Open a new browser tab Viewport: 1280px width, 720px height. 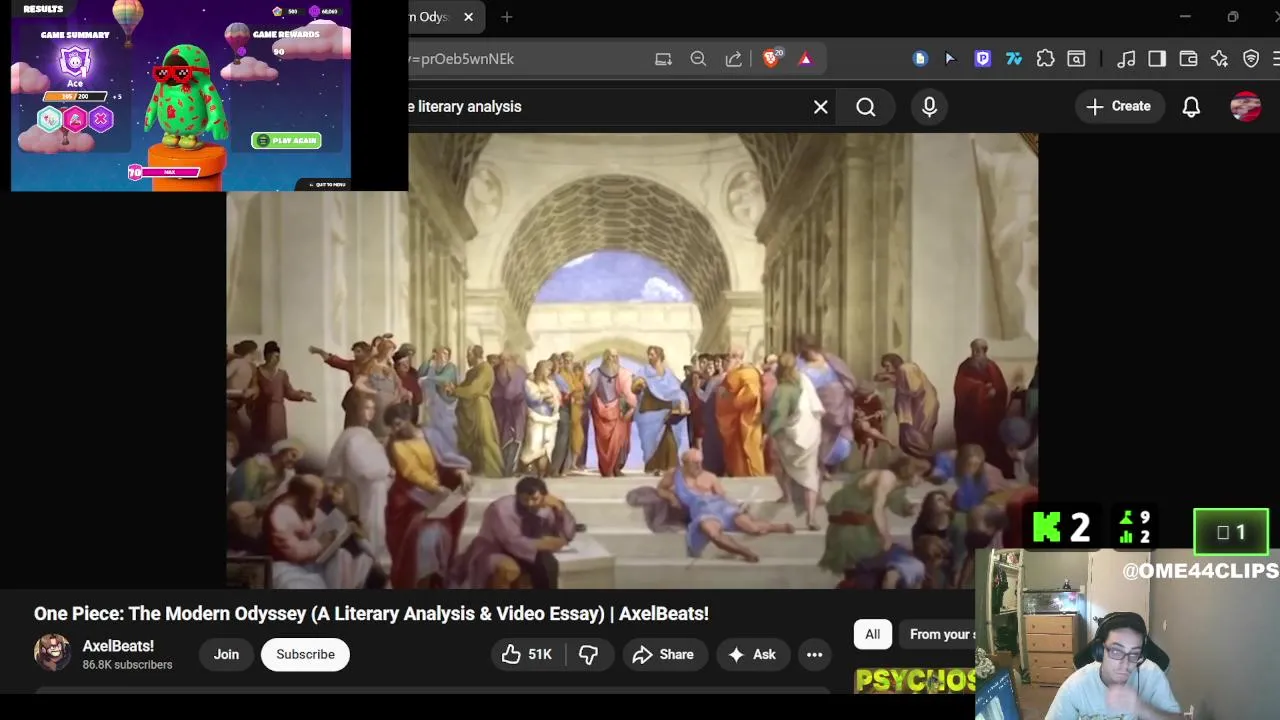click(x=507, y=17)
